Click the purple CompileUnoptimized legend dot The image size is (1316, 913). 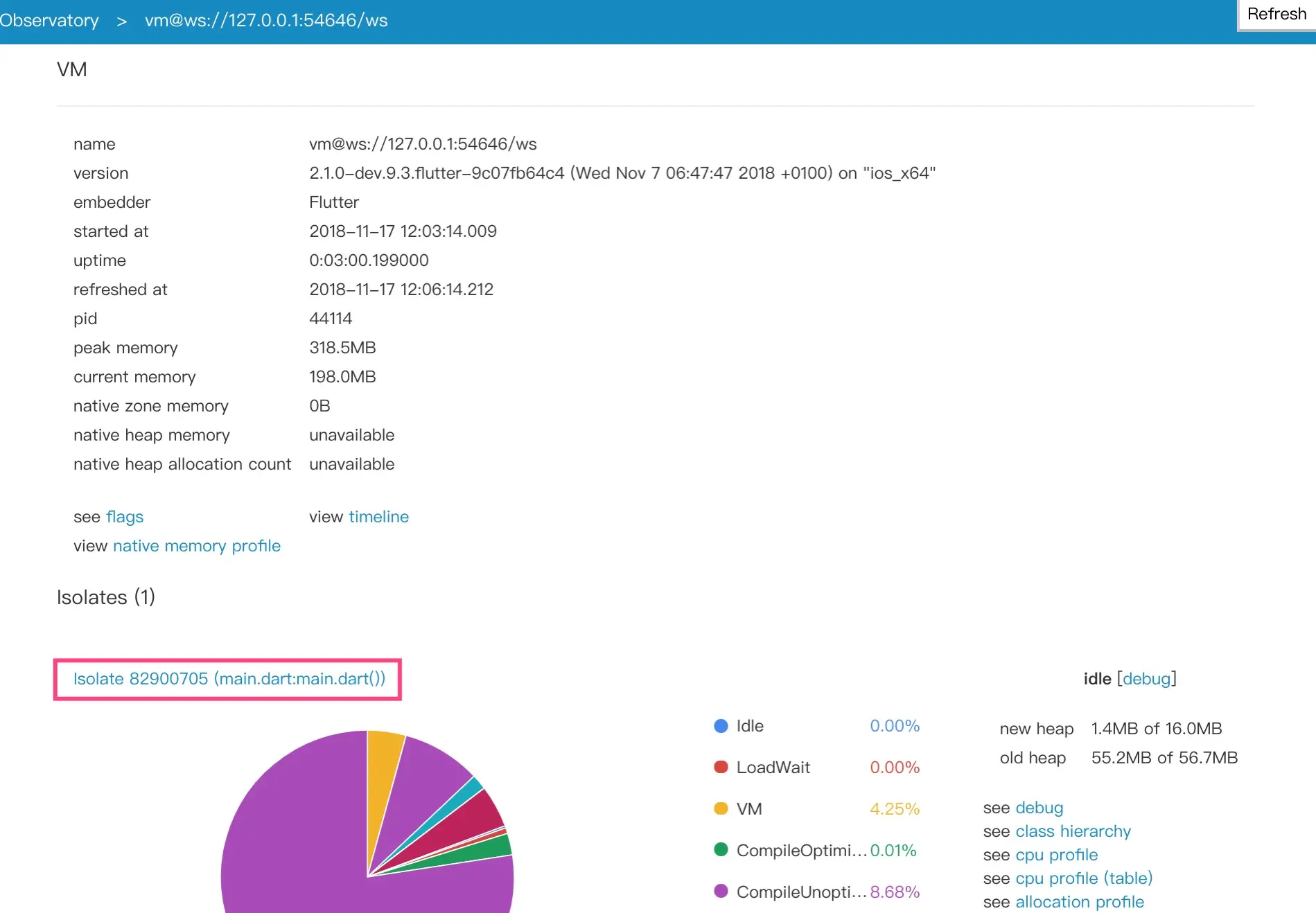coord(721,892)
